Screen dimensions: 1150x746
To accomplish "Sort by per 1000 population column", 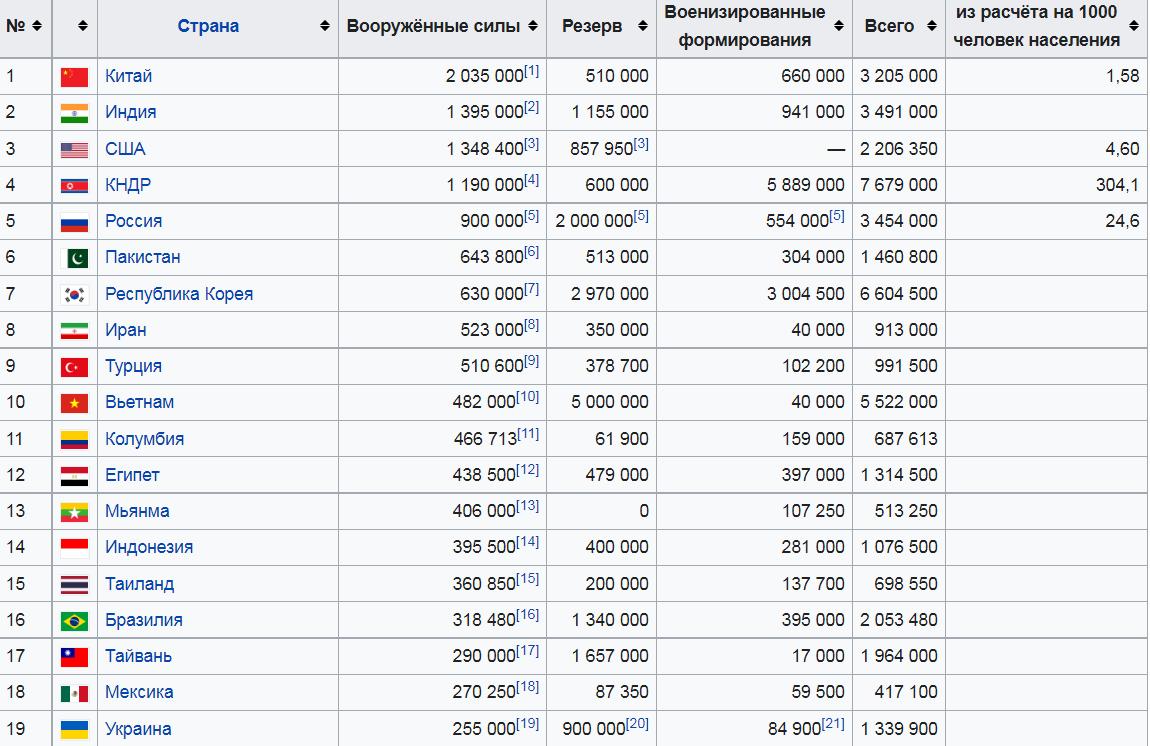I will (1134, 40).
